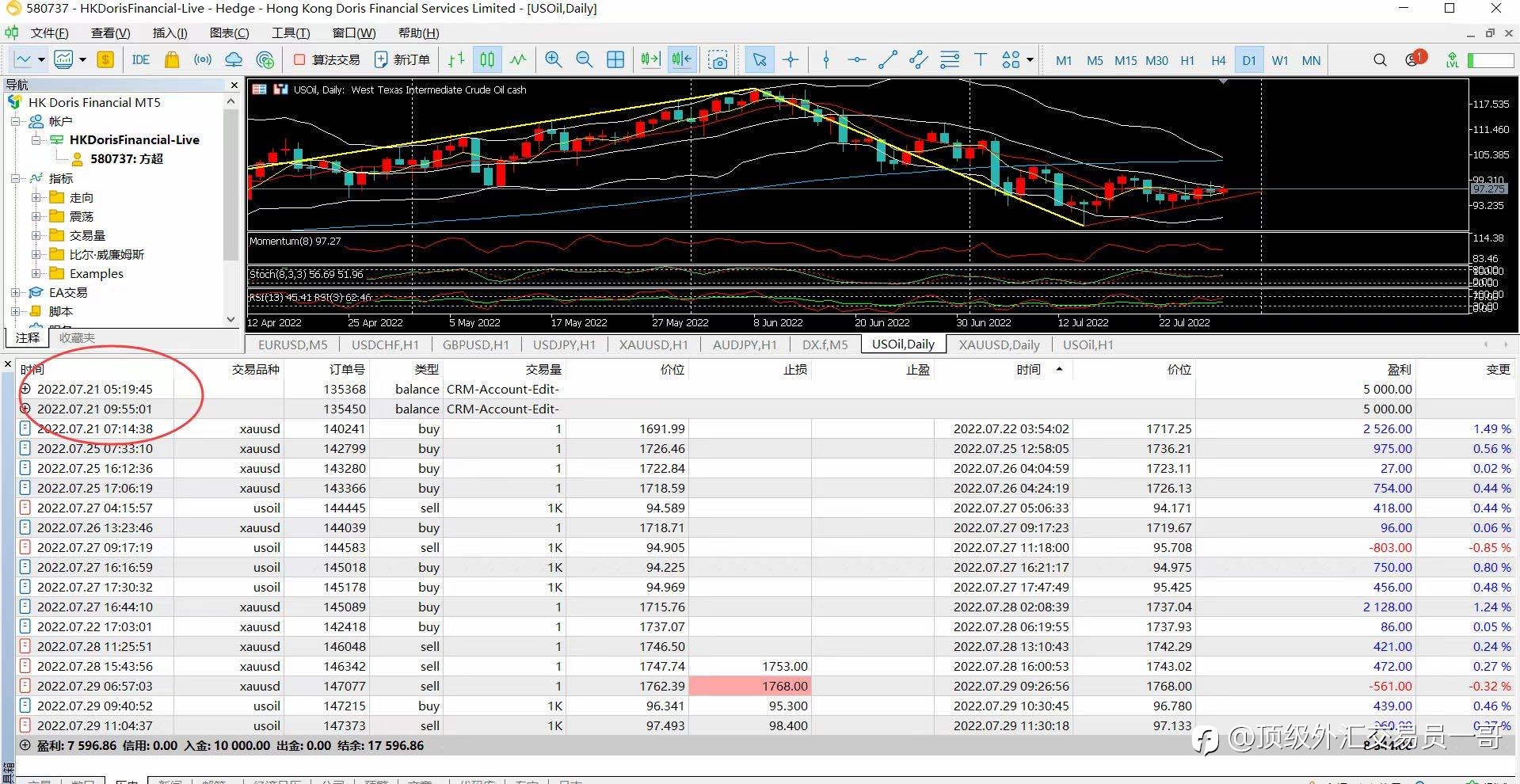The width and height of the screenshot is (1520, 784).
Task: Open the VPS cloud hosting icon
Action: pyautogui.click(x=234, y=59)
